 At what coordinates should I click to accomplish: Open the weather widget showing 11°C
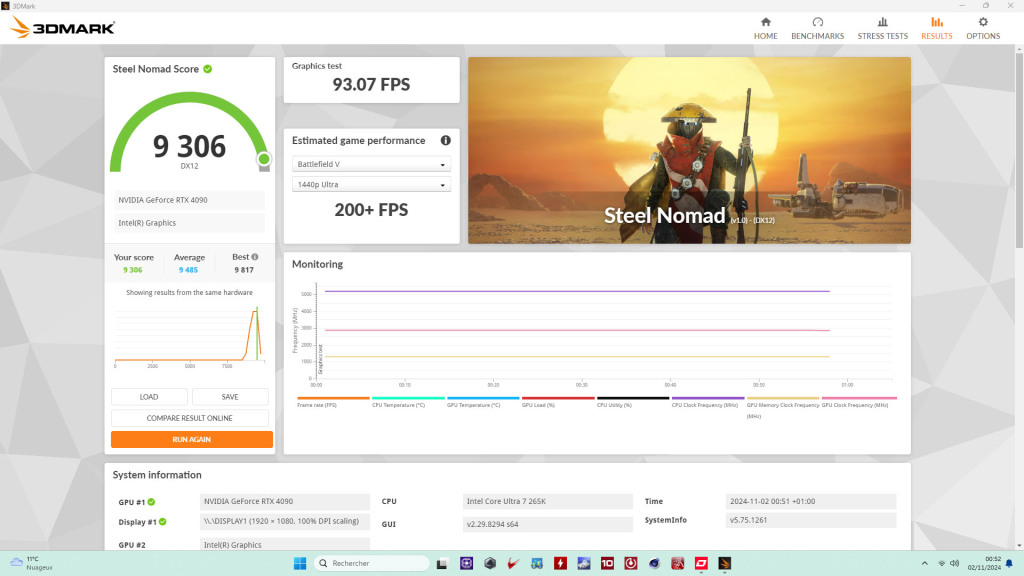(31, 563)
